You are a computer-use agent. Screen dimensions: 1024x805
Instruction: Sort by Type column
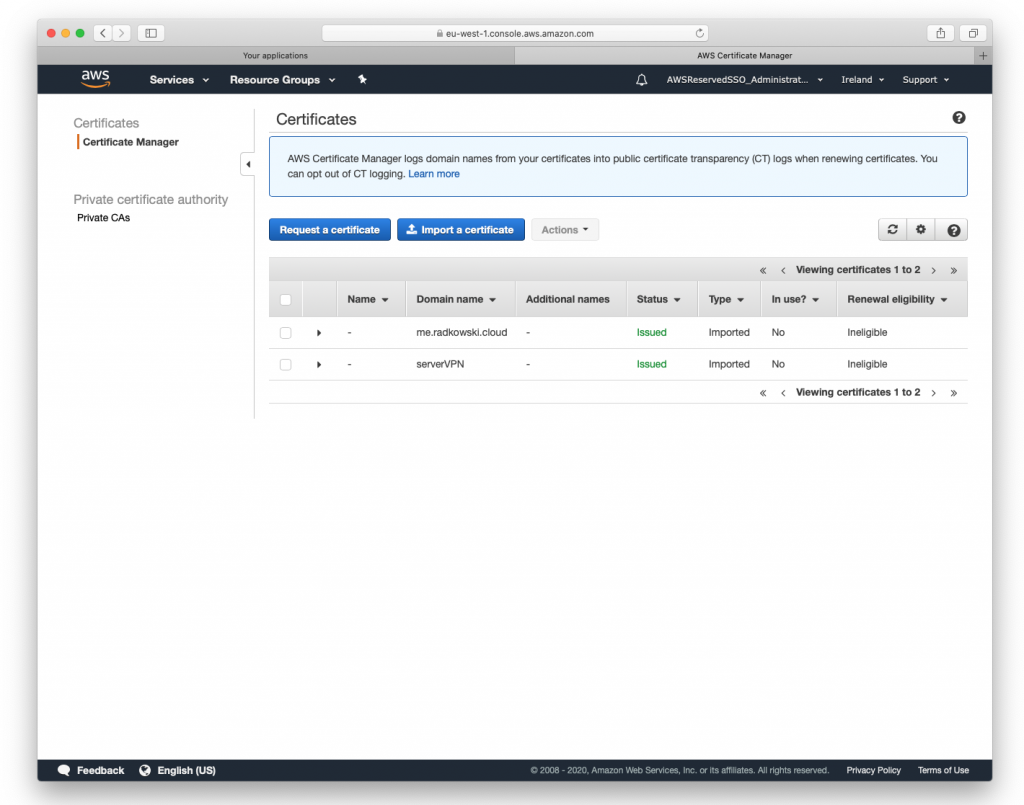coord(726,299)
